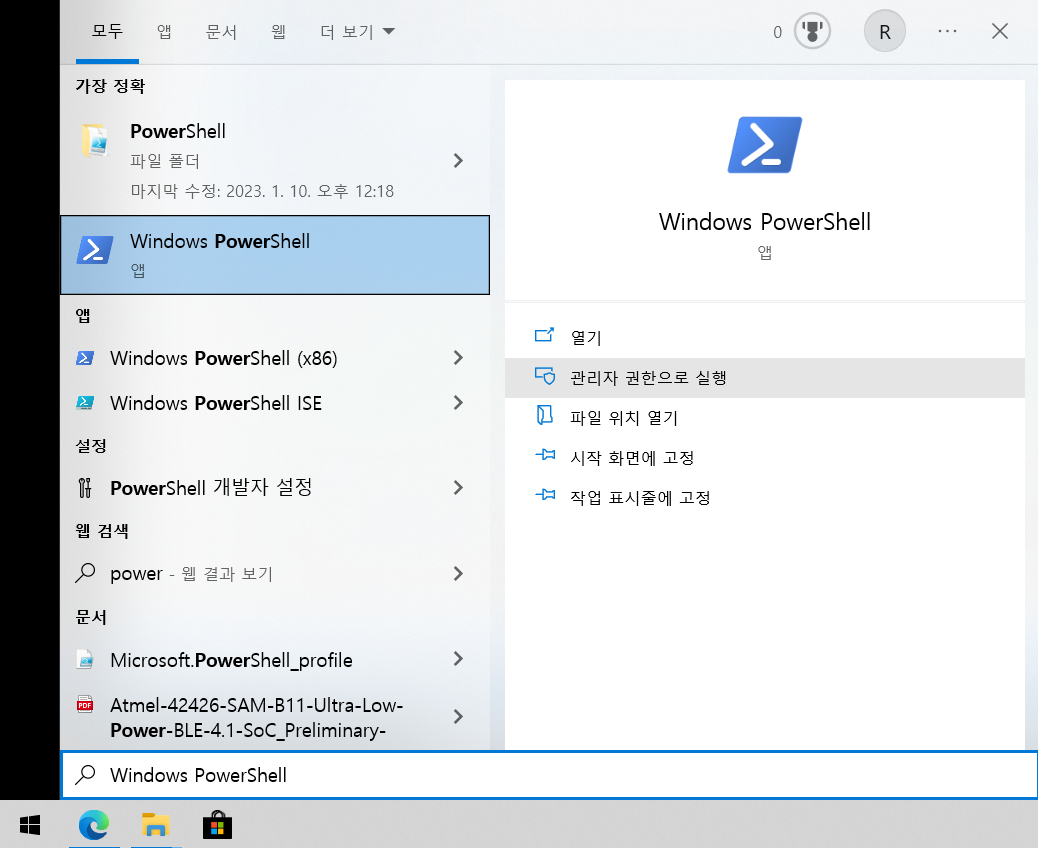Click the search input containing Windows PowerShell
1038x848 pixels.
[549, 775]
